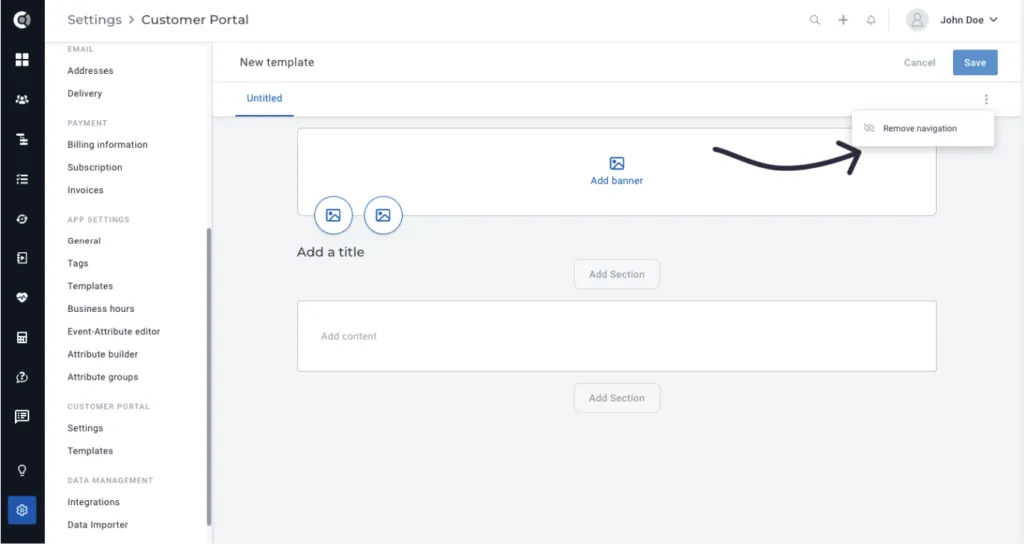
Task: Open Integrations
Action: coord(93,502)
